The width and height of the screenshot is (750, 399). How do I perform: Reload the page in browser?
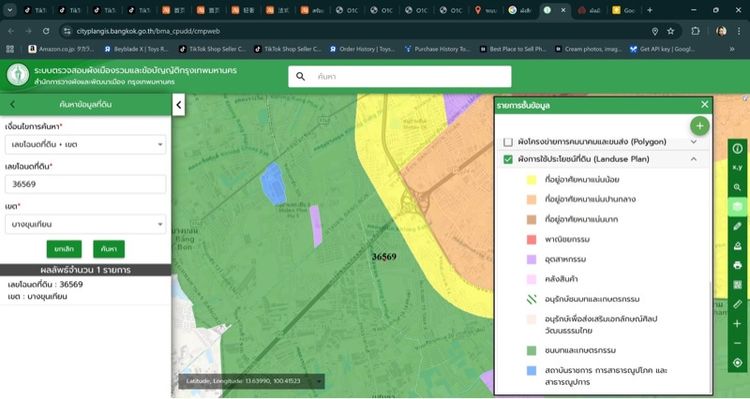click(46, 31)
